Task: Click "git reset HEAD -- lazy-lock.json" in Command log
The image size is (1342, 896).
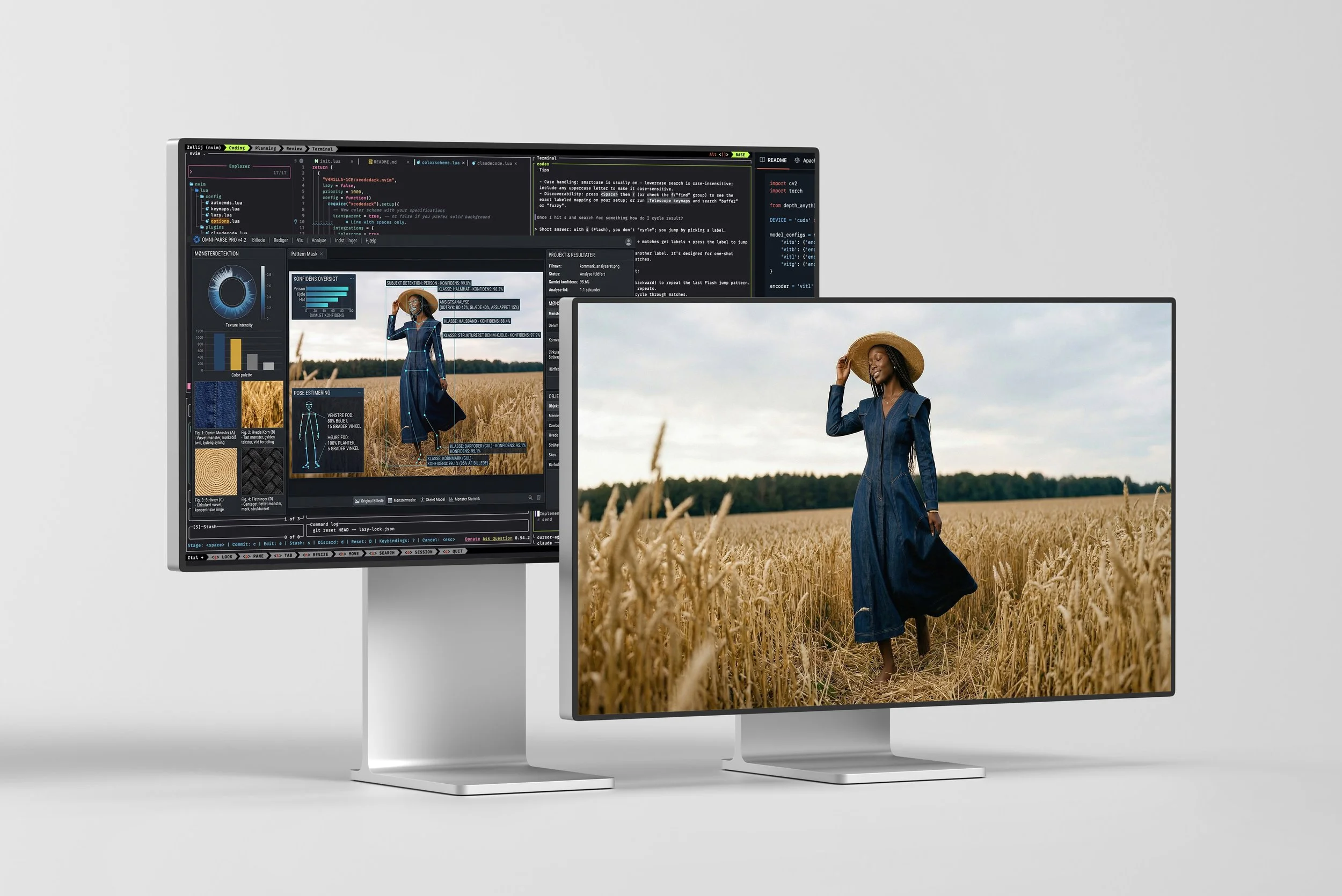Action: point(354,530)
